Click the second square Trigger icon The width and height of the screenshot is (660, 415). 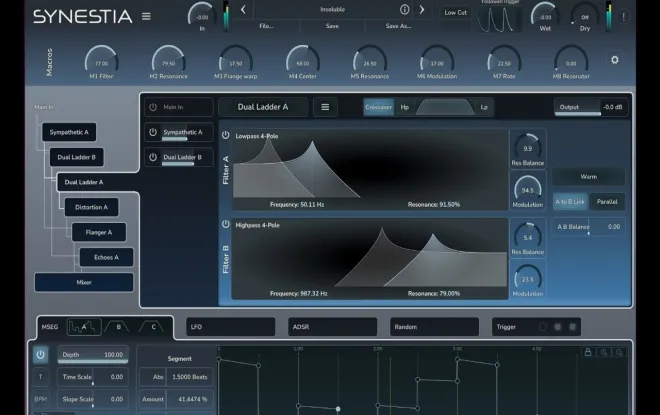[x=572, y=327]
